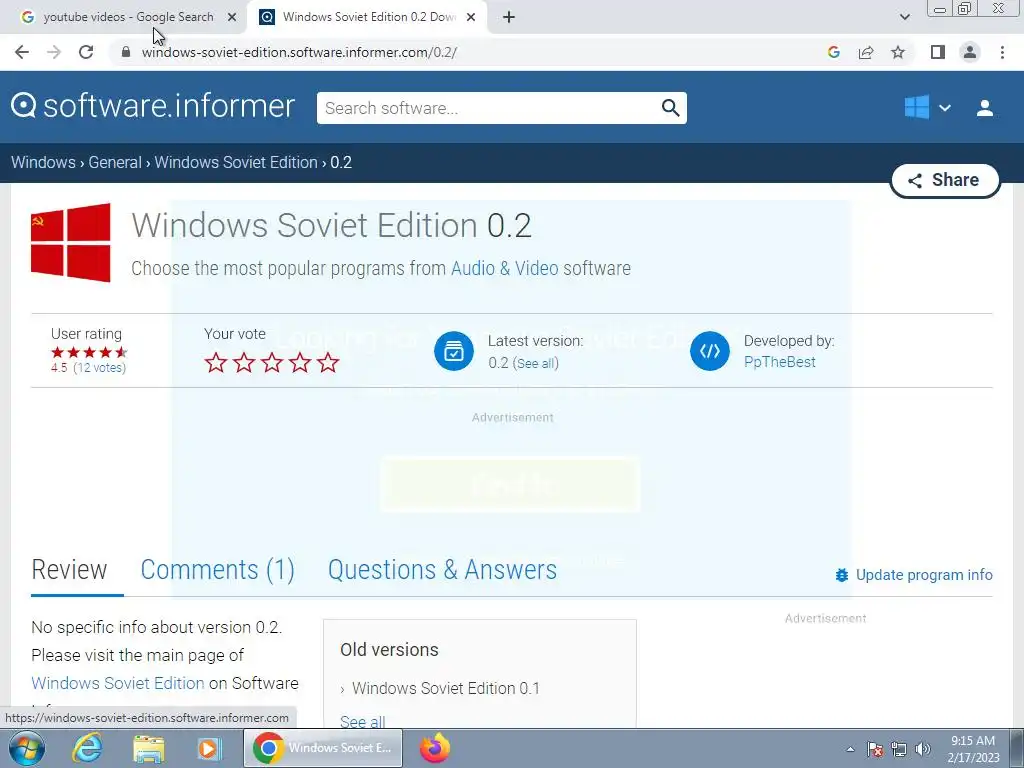Click the red Windows Soviet Edition logo
The image size is (1024, 768).
tap(71, 242)
